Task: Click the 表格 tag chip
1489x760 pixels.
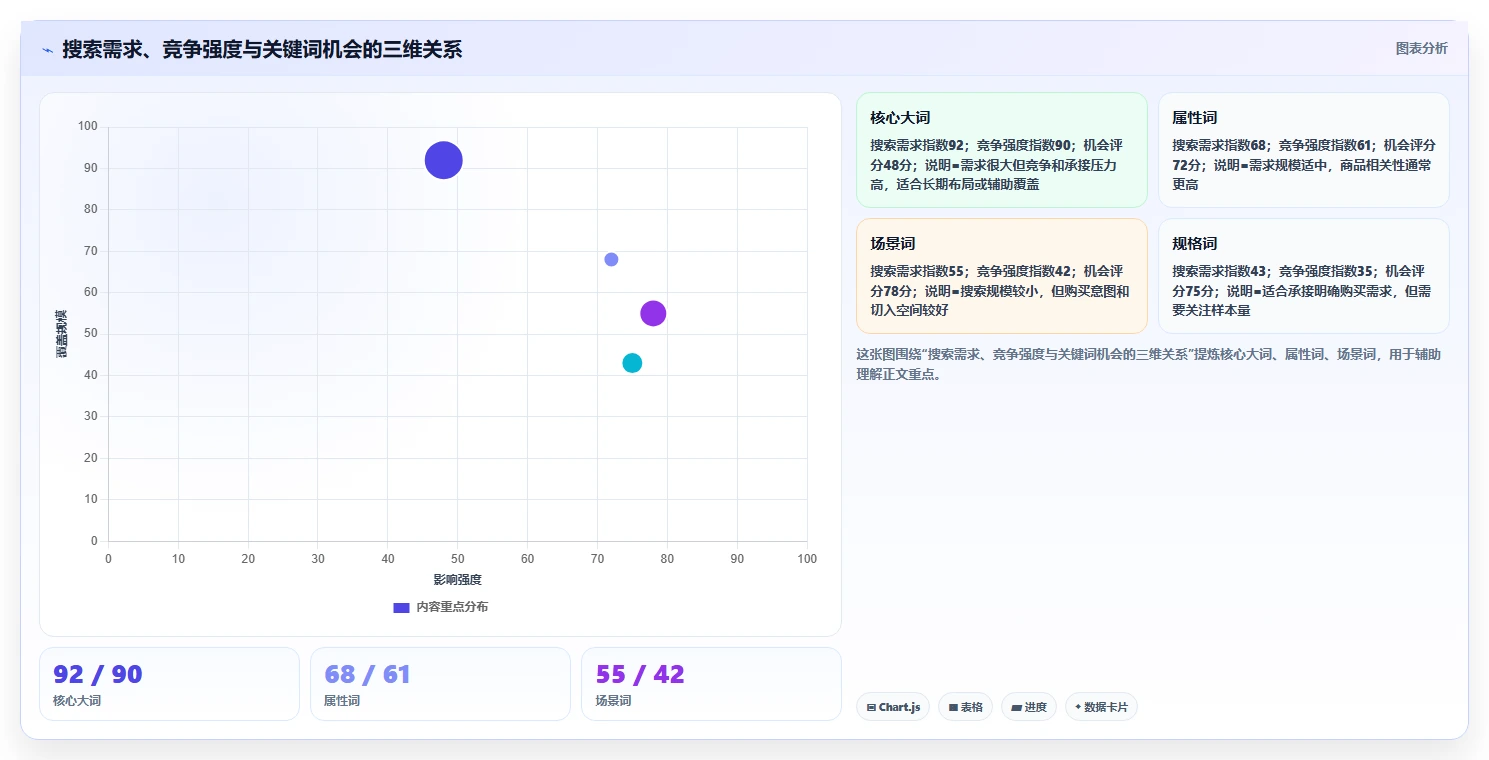Action: point(965,707)
